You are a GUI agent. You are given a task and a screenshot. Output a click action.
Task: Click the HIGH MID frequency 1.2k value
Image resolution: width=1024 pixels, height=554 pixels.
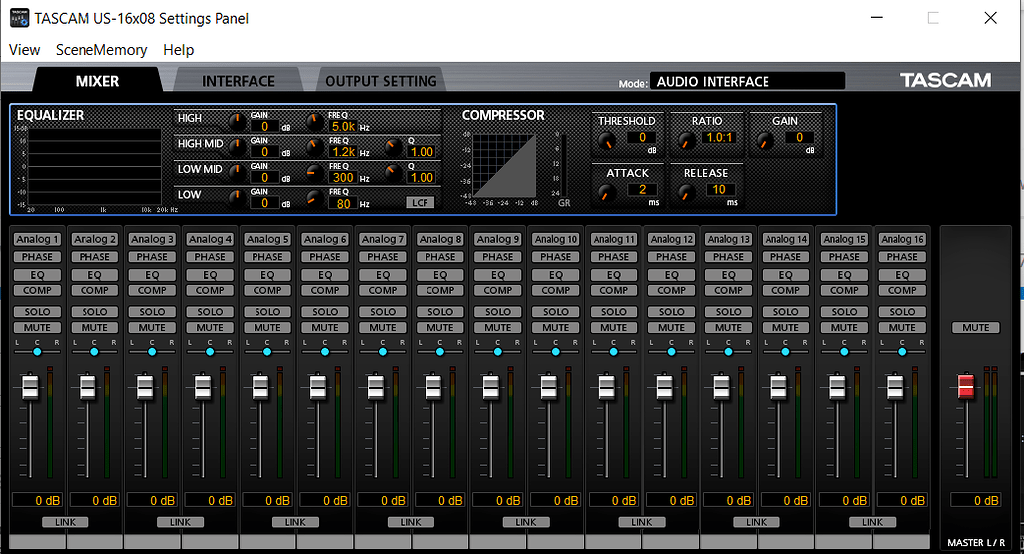342,152
